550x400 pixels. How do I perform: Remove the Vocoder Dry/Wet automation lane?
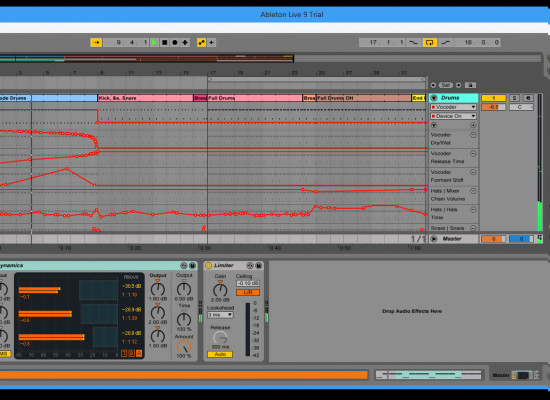point(473,135)
